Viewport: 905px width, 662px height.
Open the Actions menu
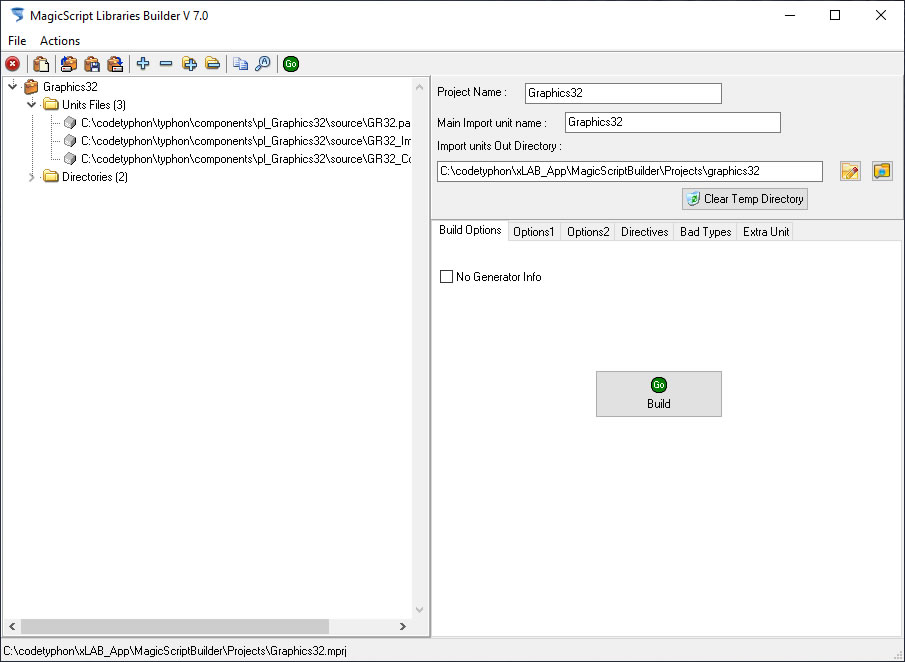click(x=59, y=41)
